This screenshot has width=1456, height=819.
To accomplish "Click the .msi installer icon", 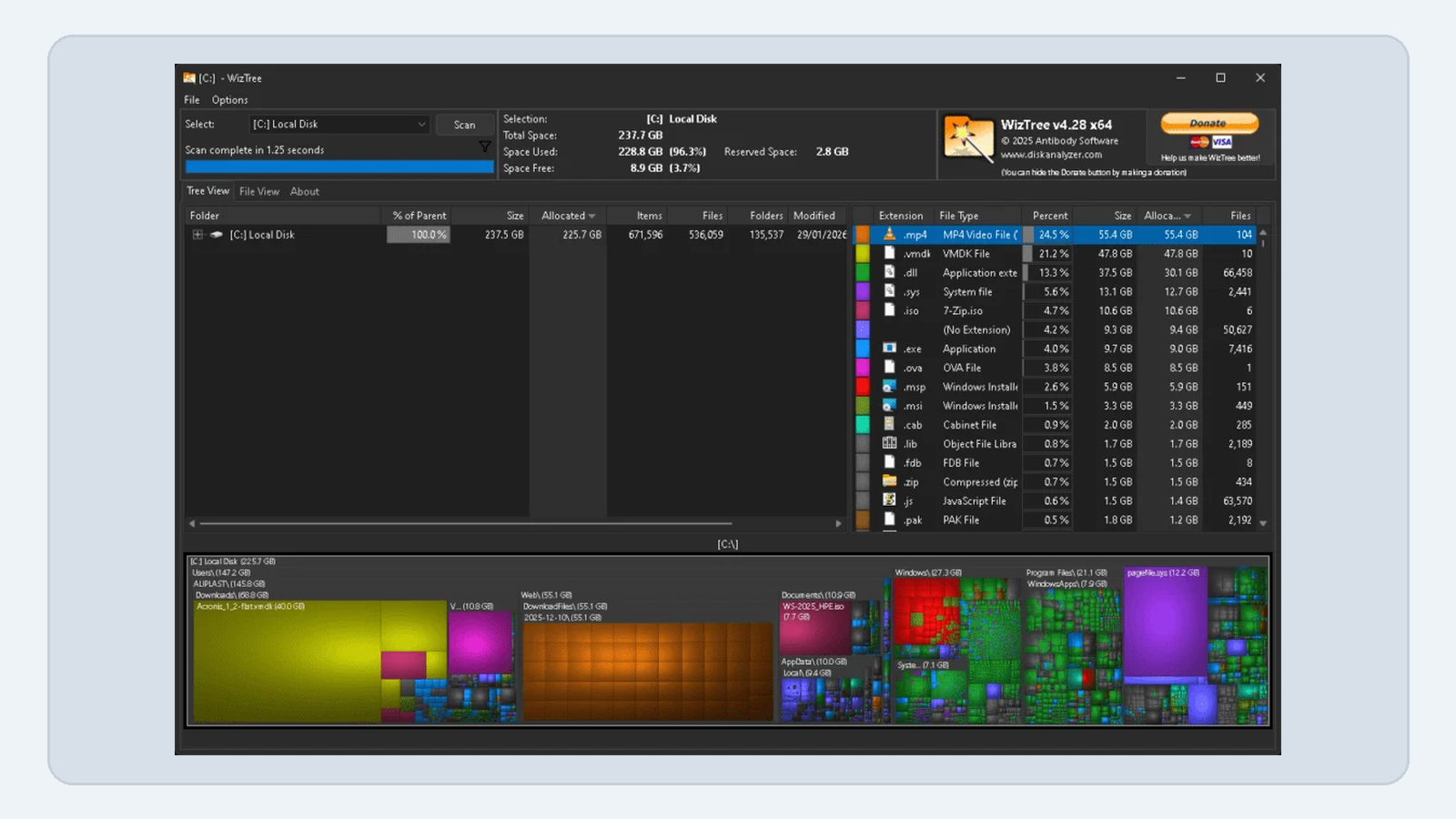I will tap(889, 406).
